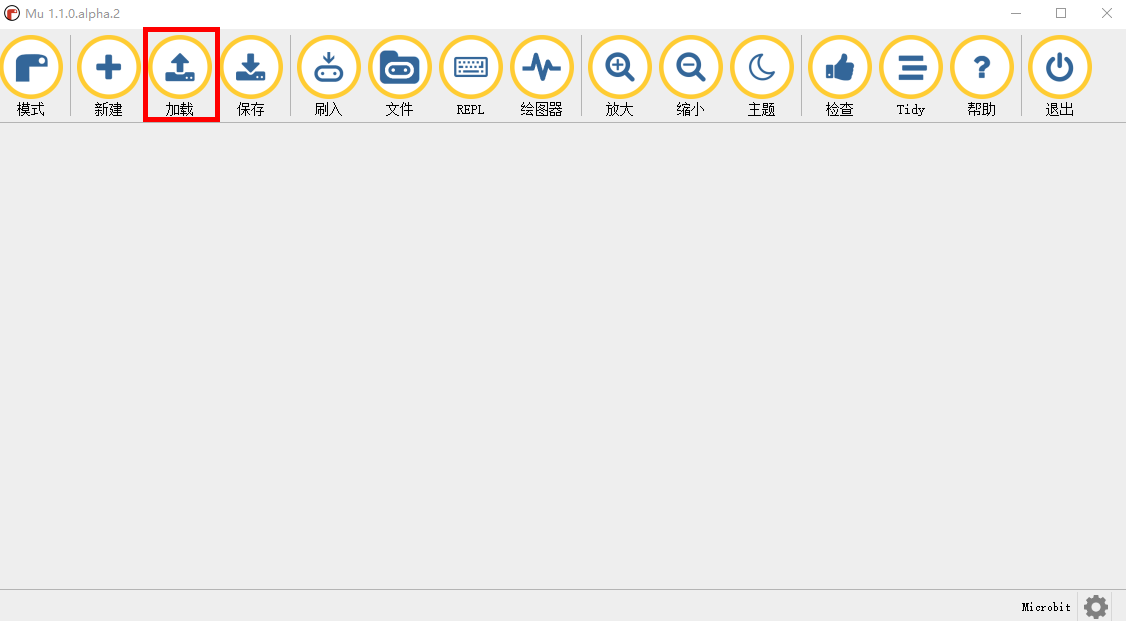The image size is (1126, 621).
Task: Open the 文件 (Files) panel
Action: 399,75
